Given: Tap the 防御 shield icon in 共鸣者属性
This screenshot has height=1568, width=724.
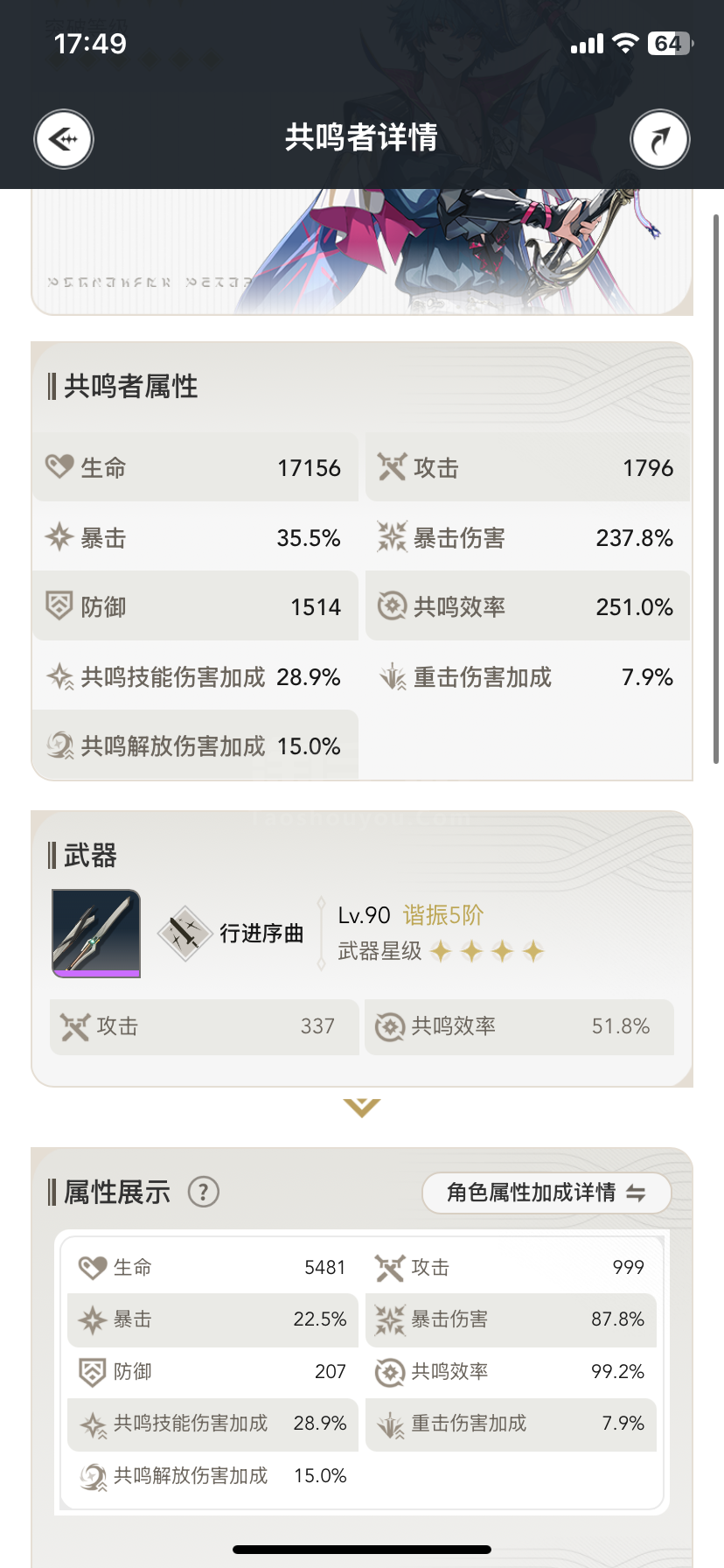Looking at the screenshot, I should (59, 605).
